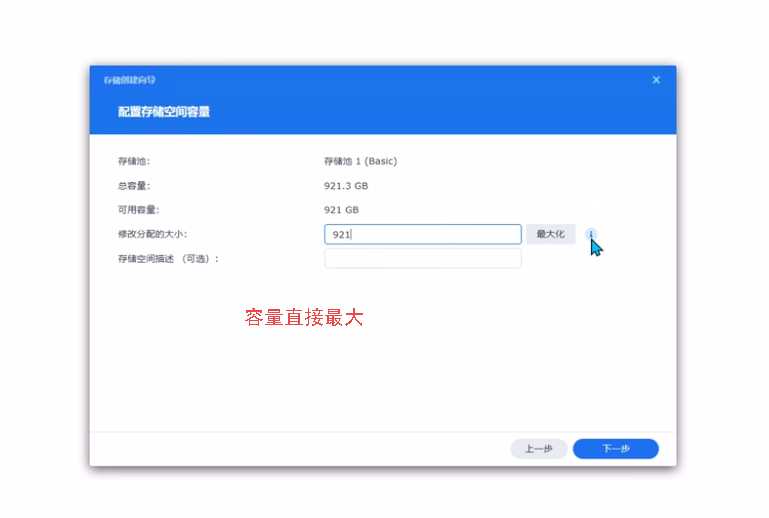Click the 存储池 label
This screenshot has width=769, height=518.
point(134,161)
